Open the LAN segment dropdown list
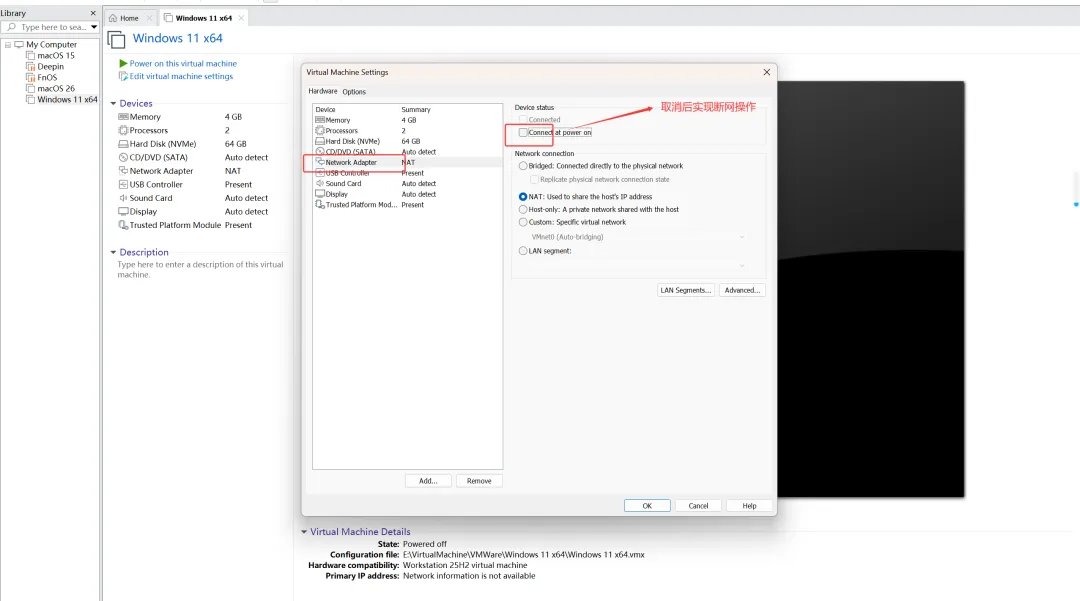The width and height of the screenshot is (1080, 601). coord(638,266)
